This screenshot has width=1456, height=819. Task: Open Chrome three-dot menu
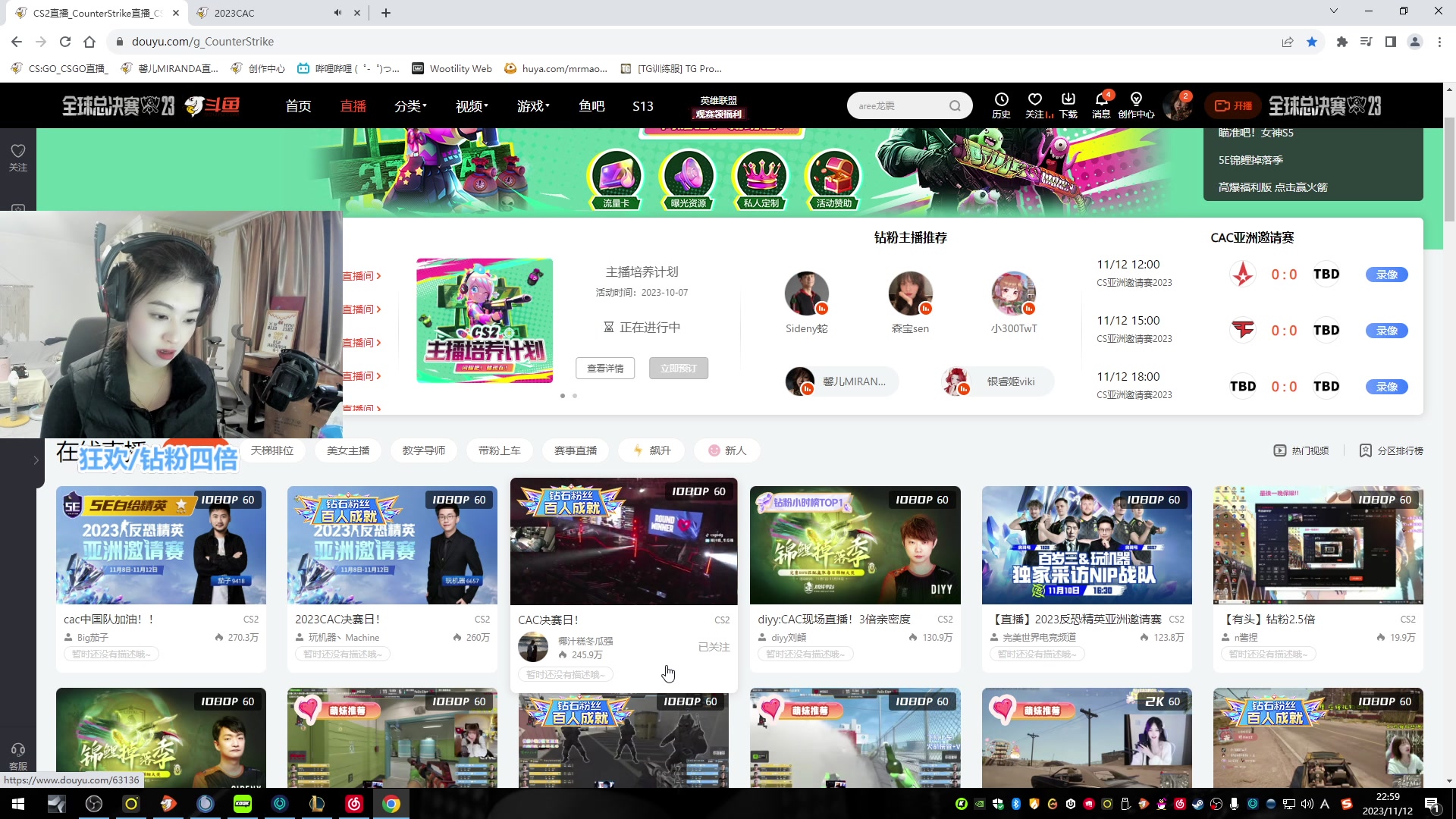(x=1439, y=42)
